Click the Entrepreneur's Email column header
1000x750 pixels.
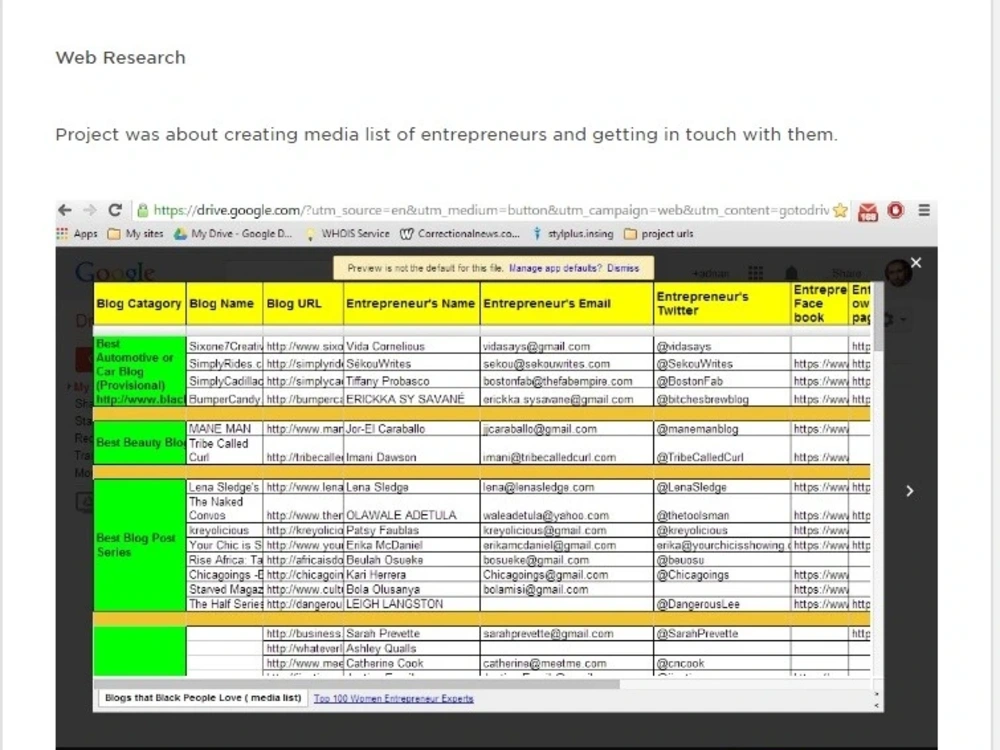click(567, 304)
